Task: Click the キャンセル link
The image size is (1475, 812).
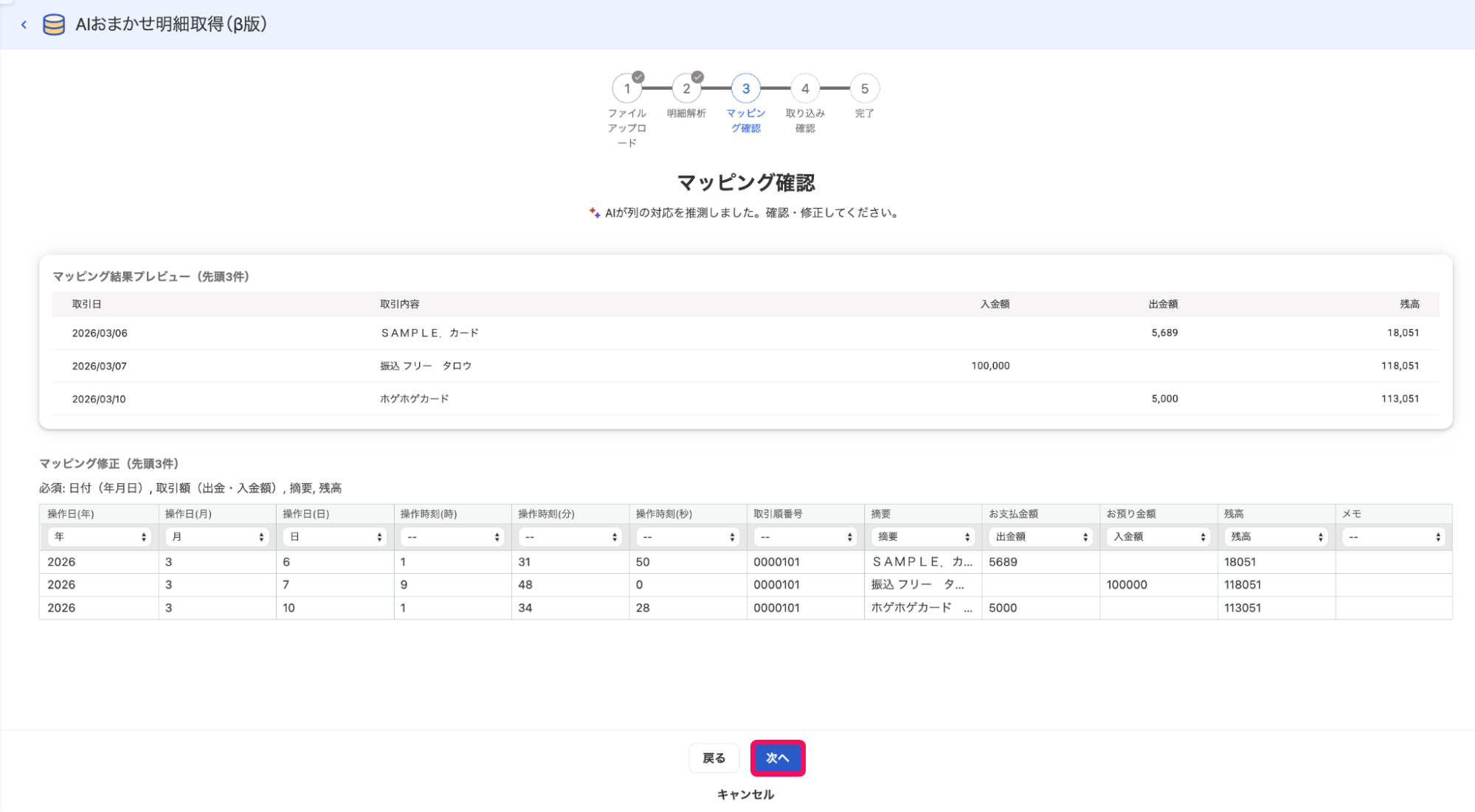Action: [x=745, y=794]
